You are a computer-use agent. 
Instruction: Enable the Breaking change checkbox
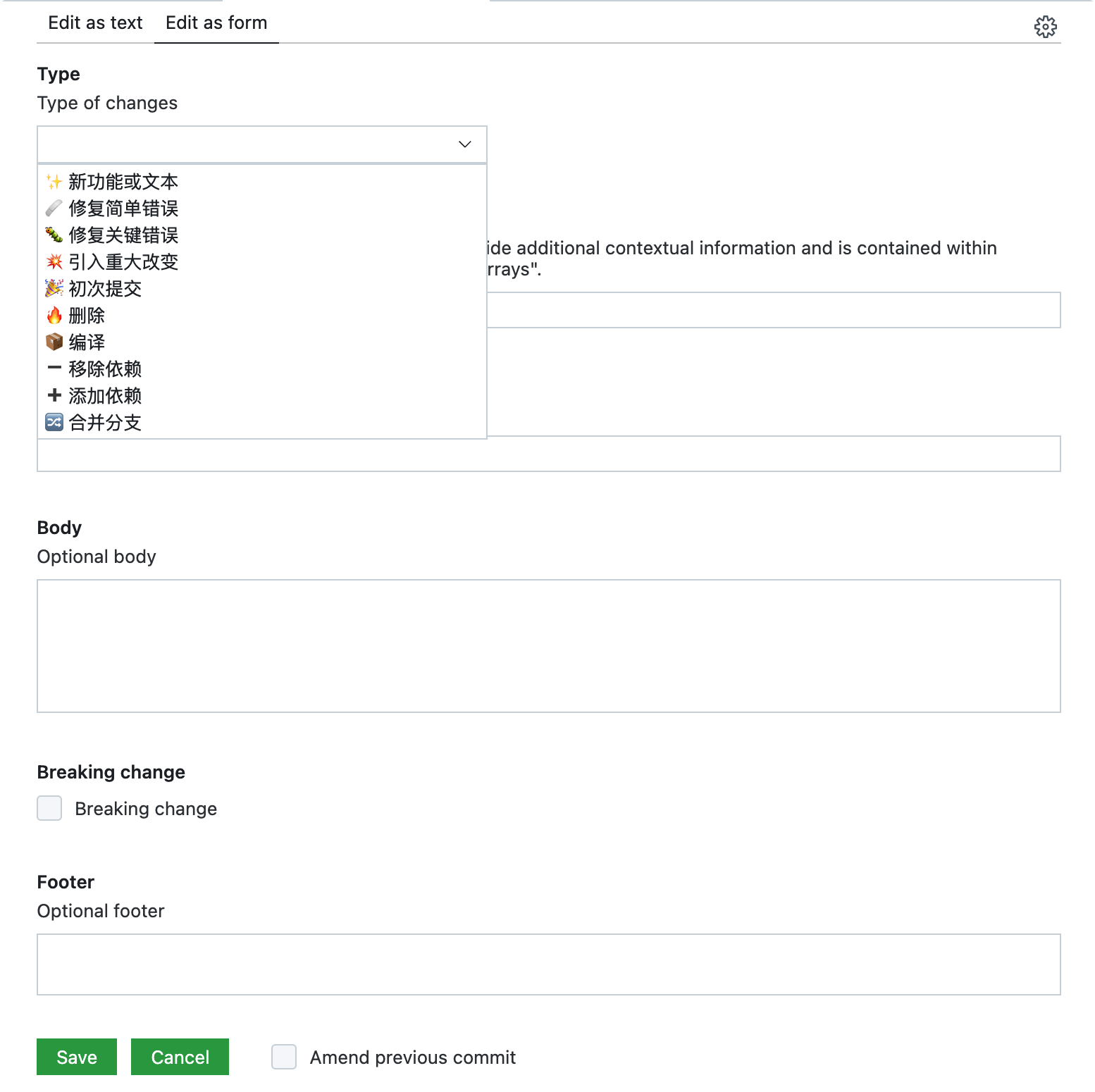(49, 808)
